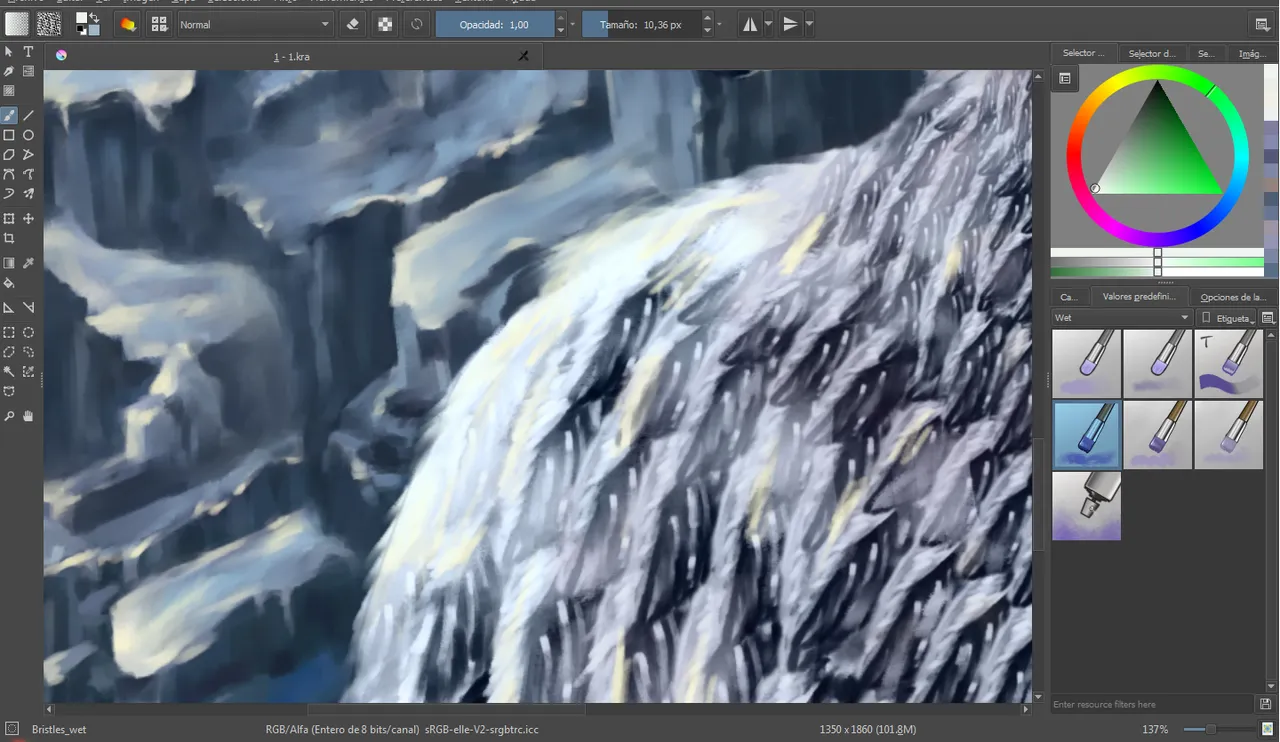This screenshot has height=742, width=1280.
Task: Click the Etiqueta tag button
Action: point(1227,318)
